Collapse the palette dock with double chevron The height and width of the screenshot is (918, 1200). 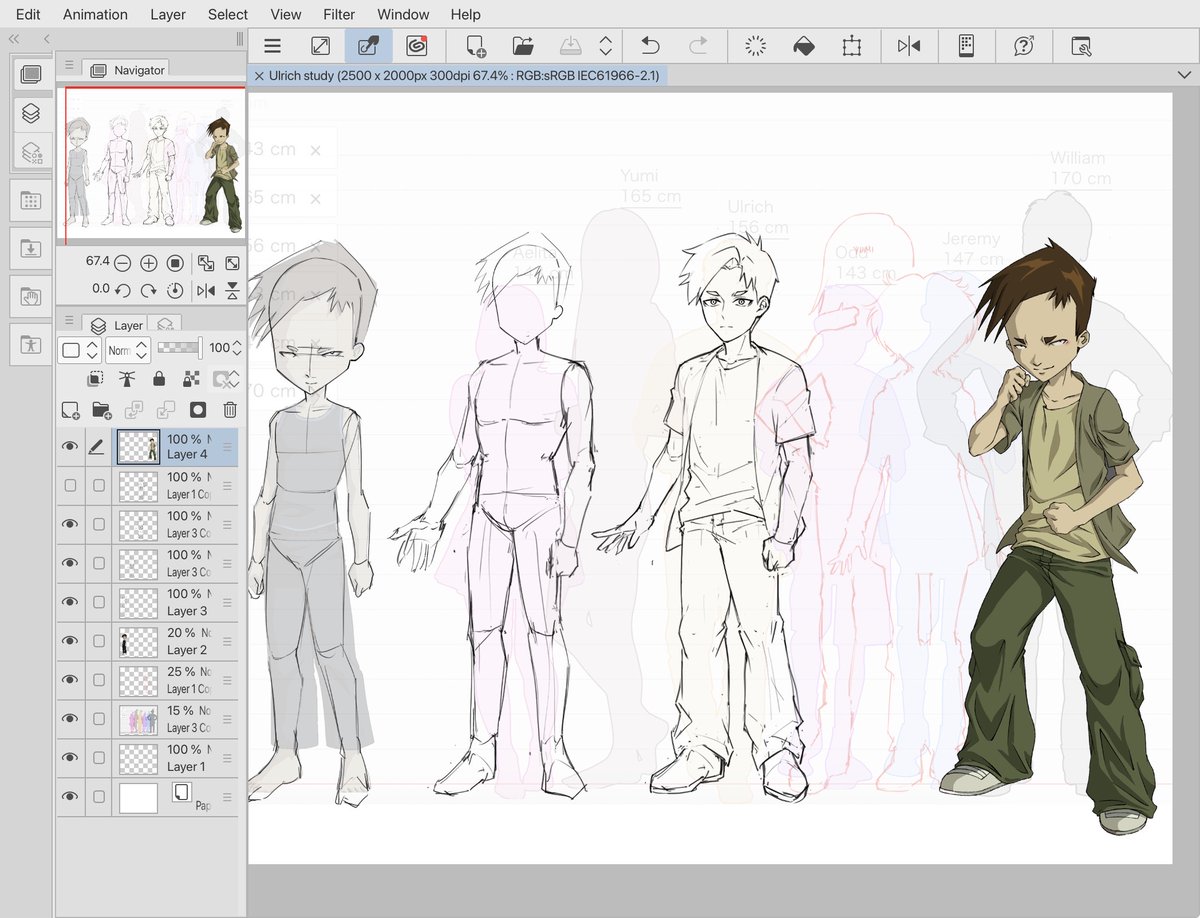[x=14, y=39]
